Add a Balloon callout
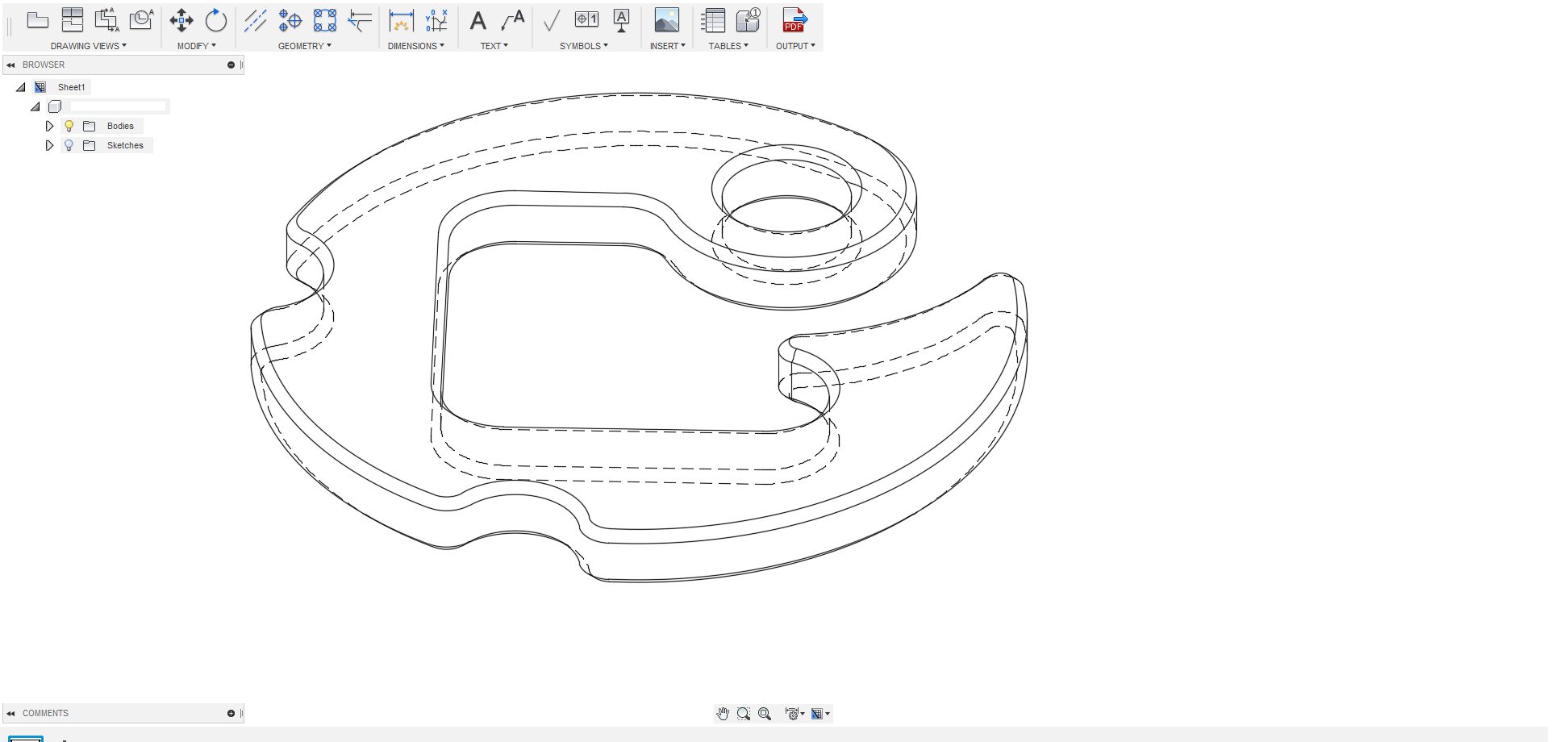 point(749,20)
